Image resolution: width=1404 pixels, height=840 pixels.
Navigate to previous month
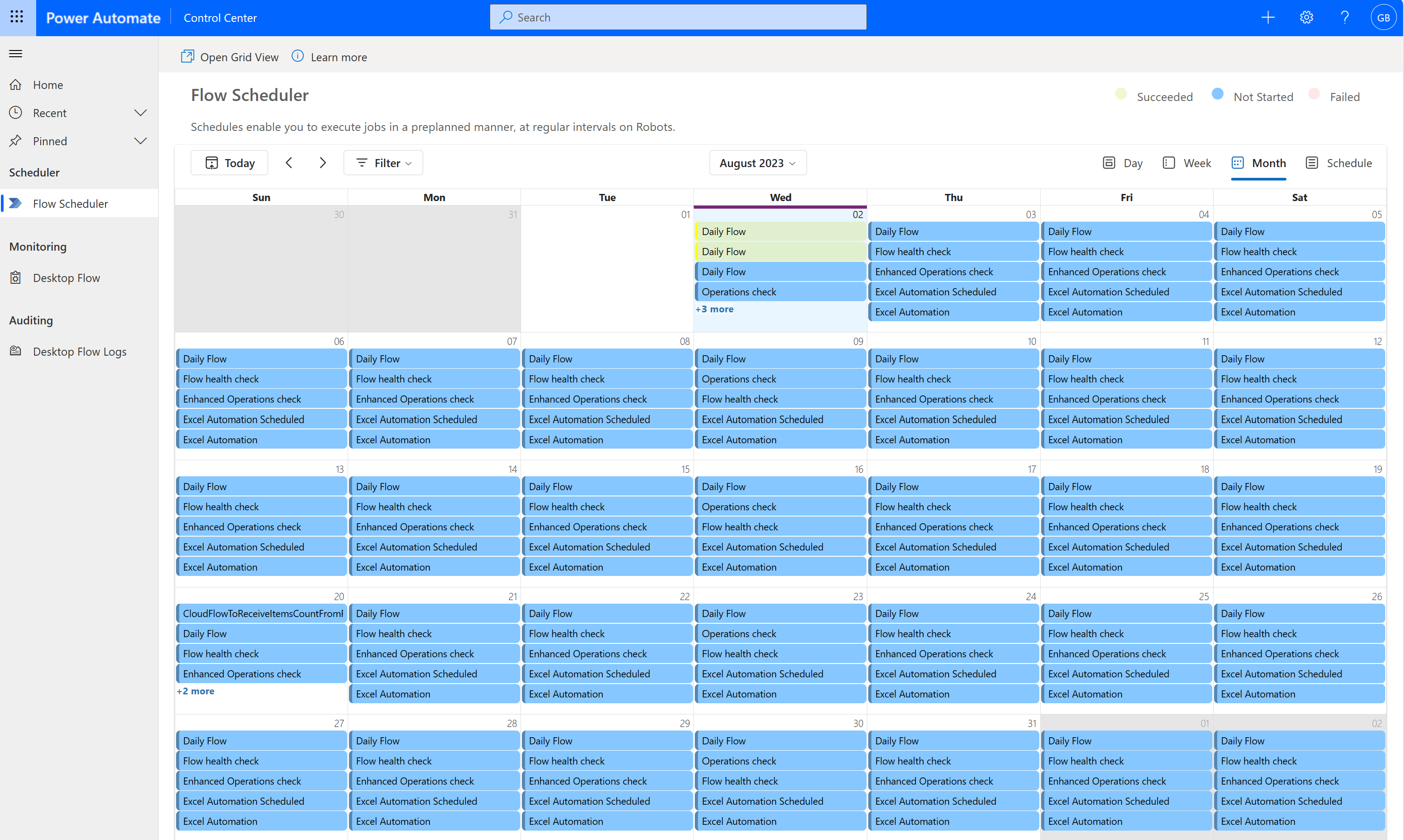(288, 163)
